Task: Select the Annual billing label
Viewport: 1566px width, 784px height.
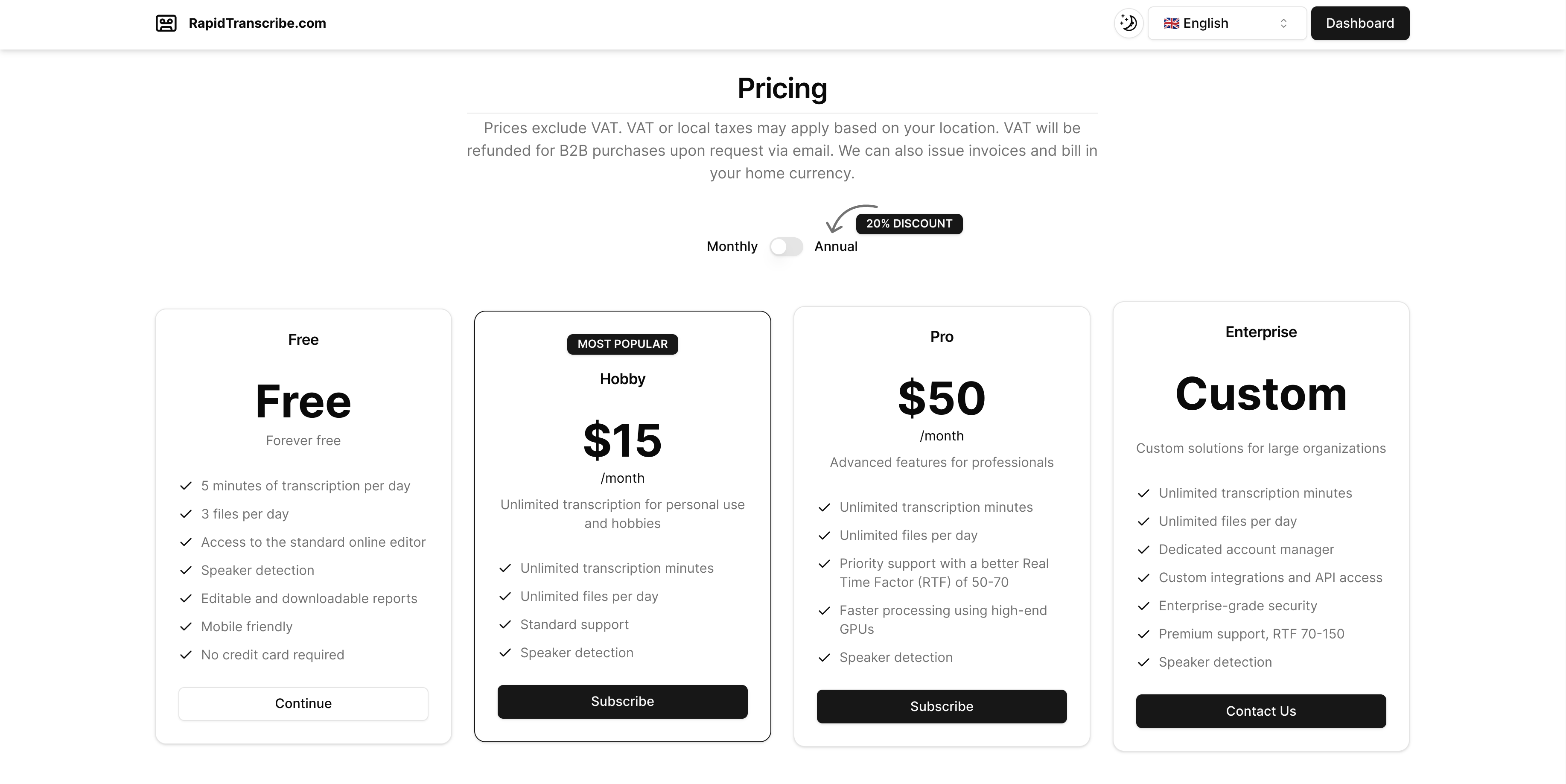Action: coord(836,247)
